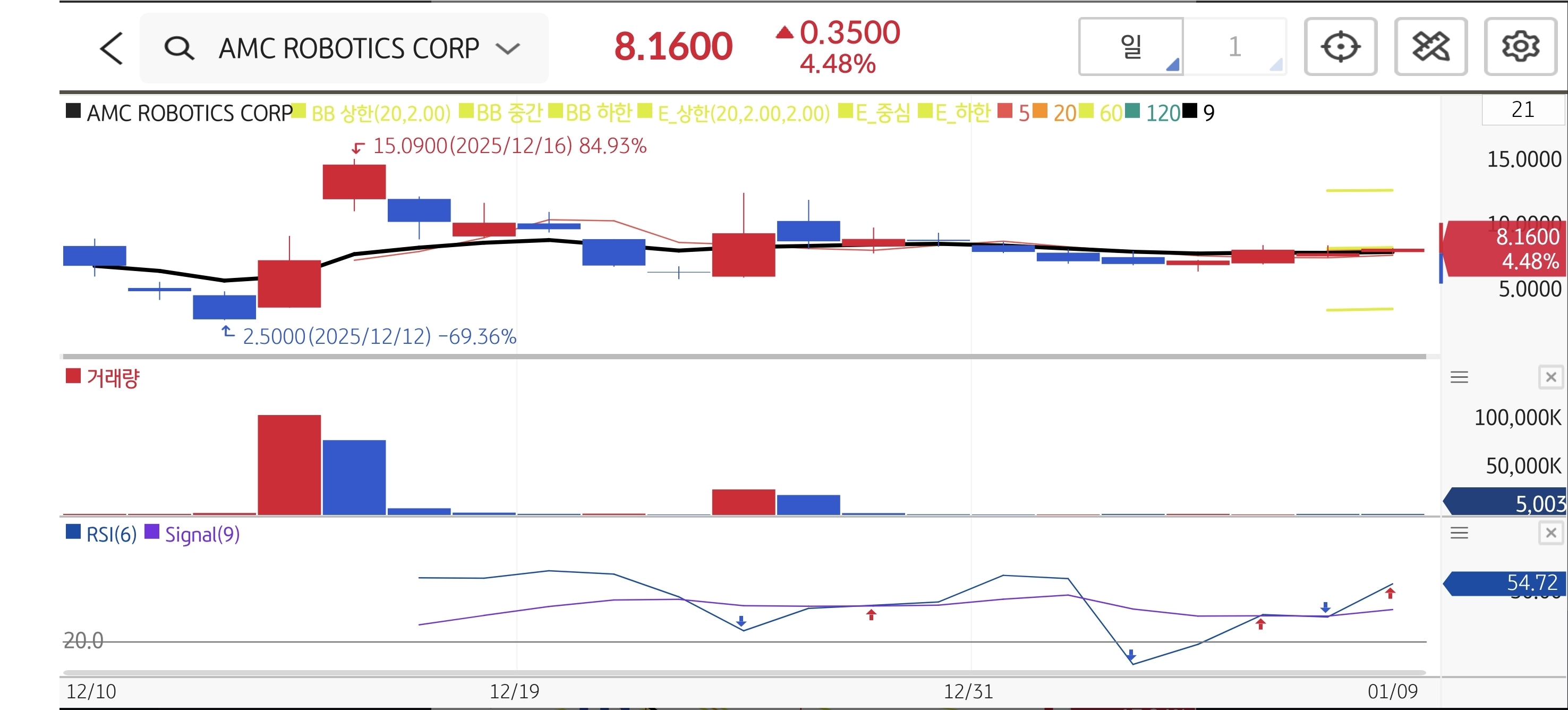1568x710 pixels.
Task: Close the volume (거래량) indicator panel
Action: pos(1550,377)
